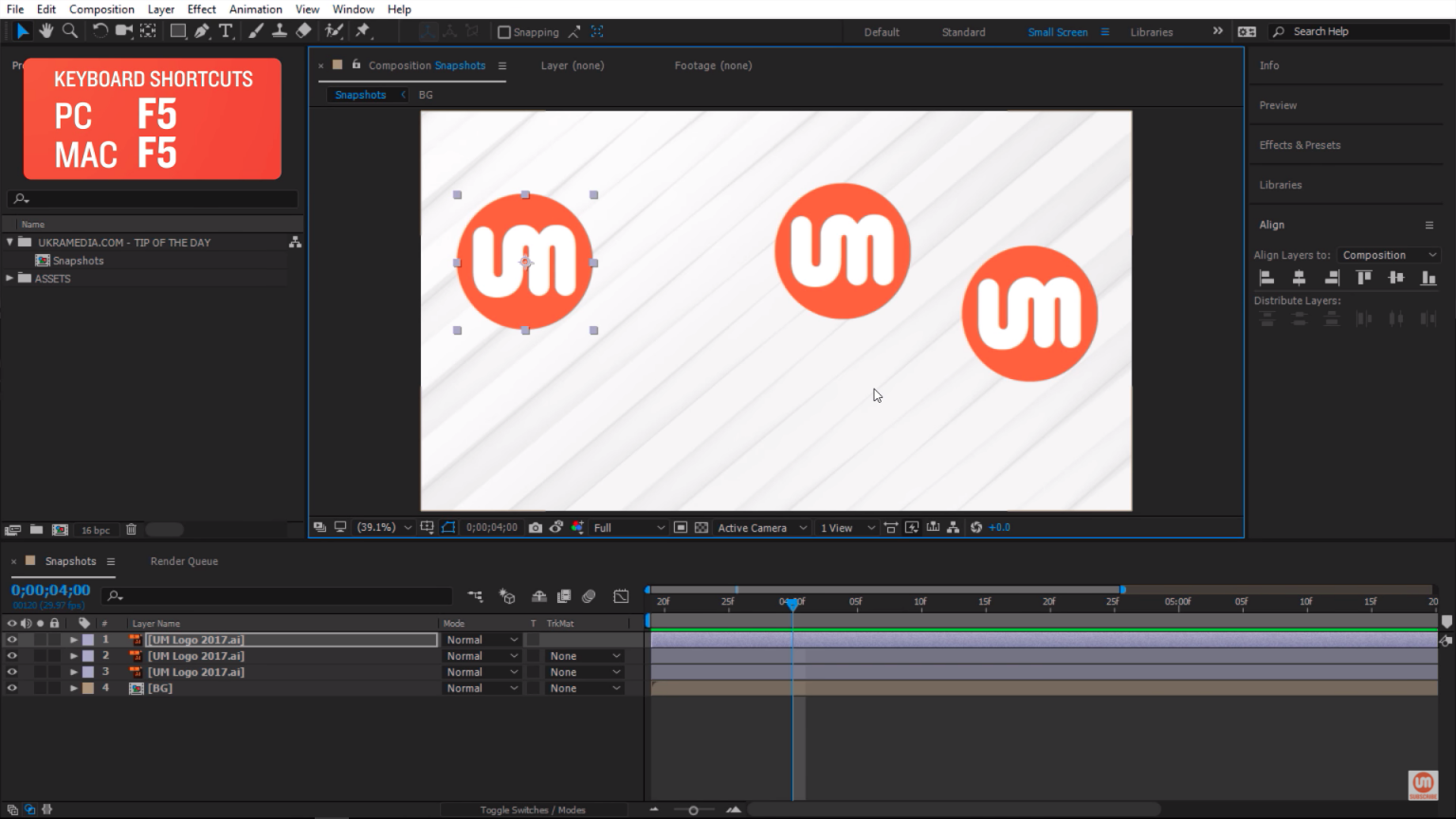
Task: Open the Animation menu
Action: click(x=255, y=9)
